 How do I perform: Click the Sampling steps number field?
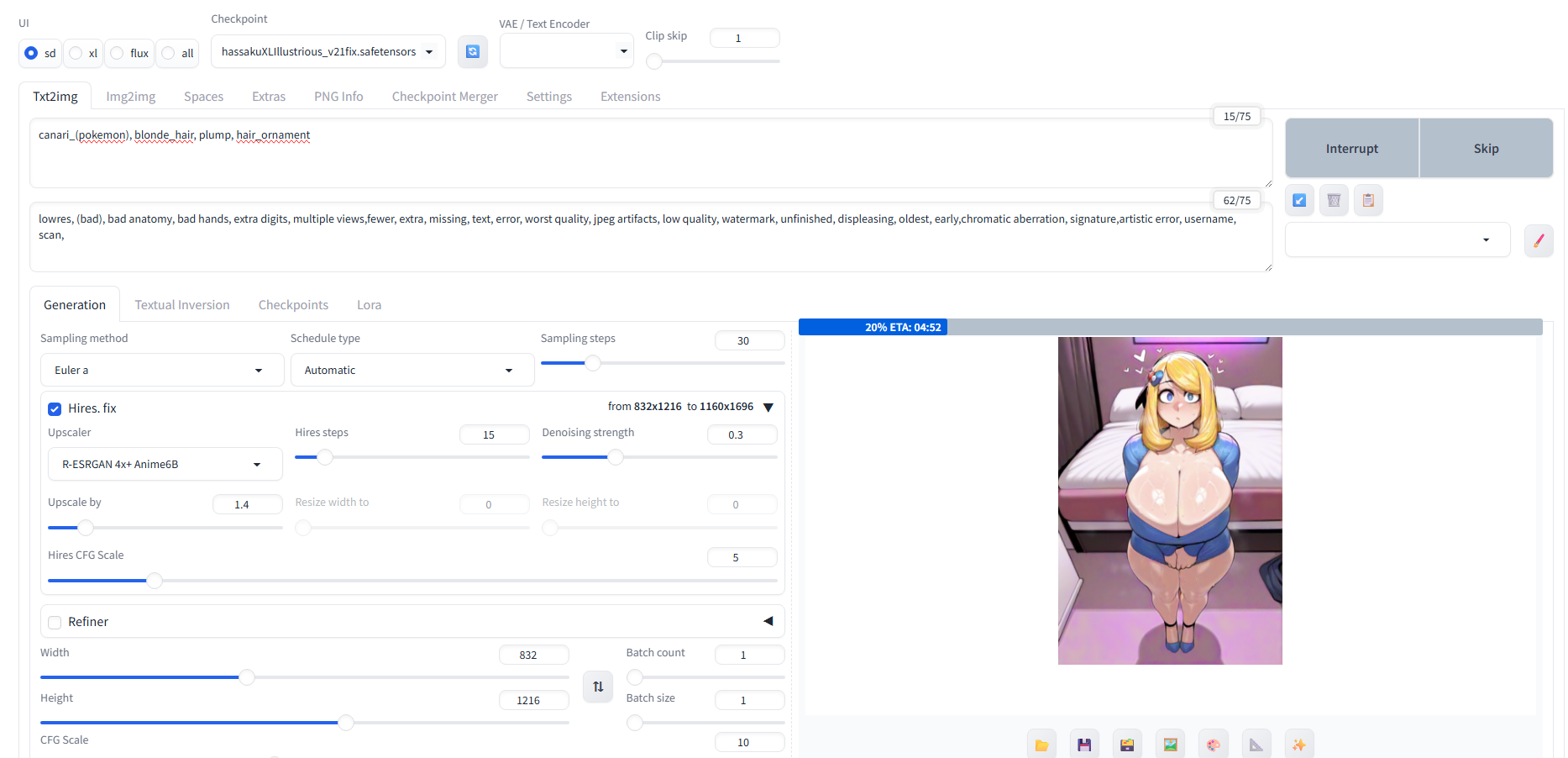point(749,340)
